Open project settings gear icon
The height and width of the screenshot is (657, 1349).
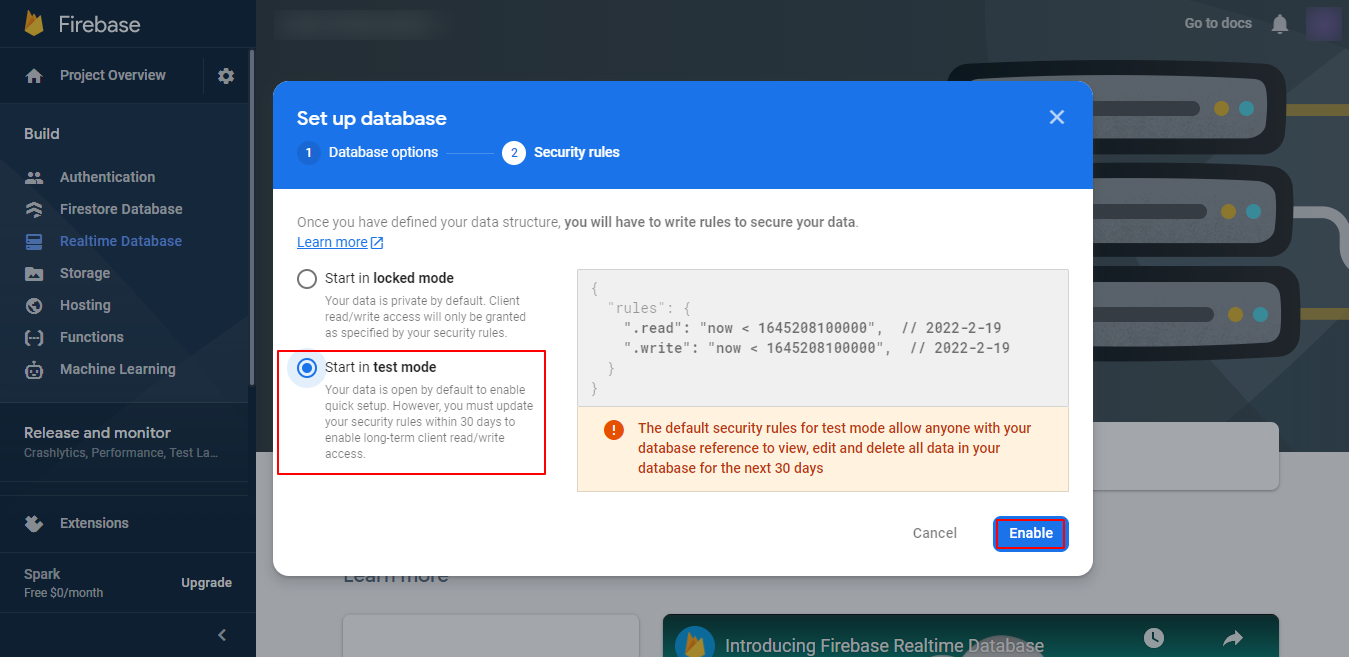point(226,76)
